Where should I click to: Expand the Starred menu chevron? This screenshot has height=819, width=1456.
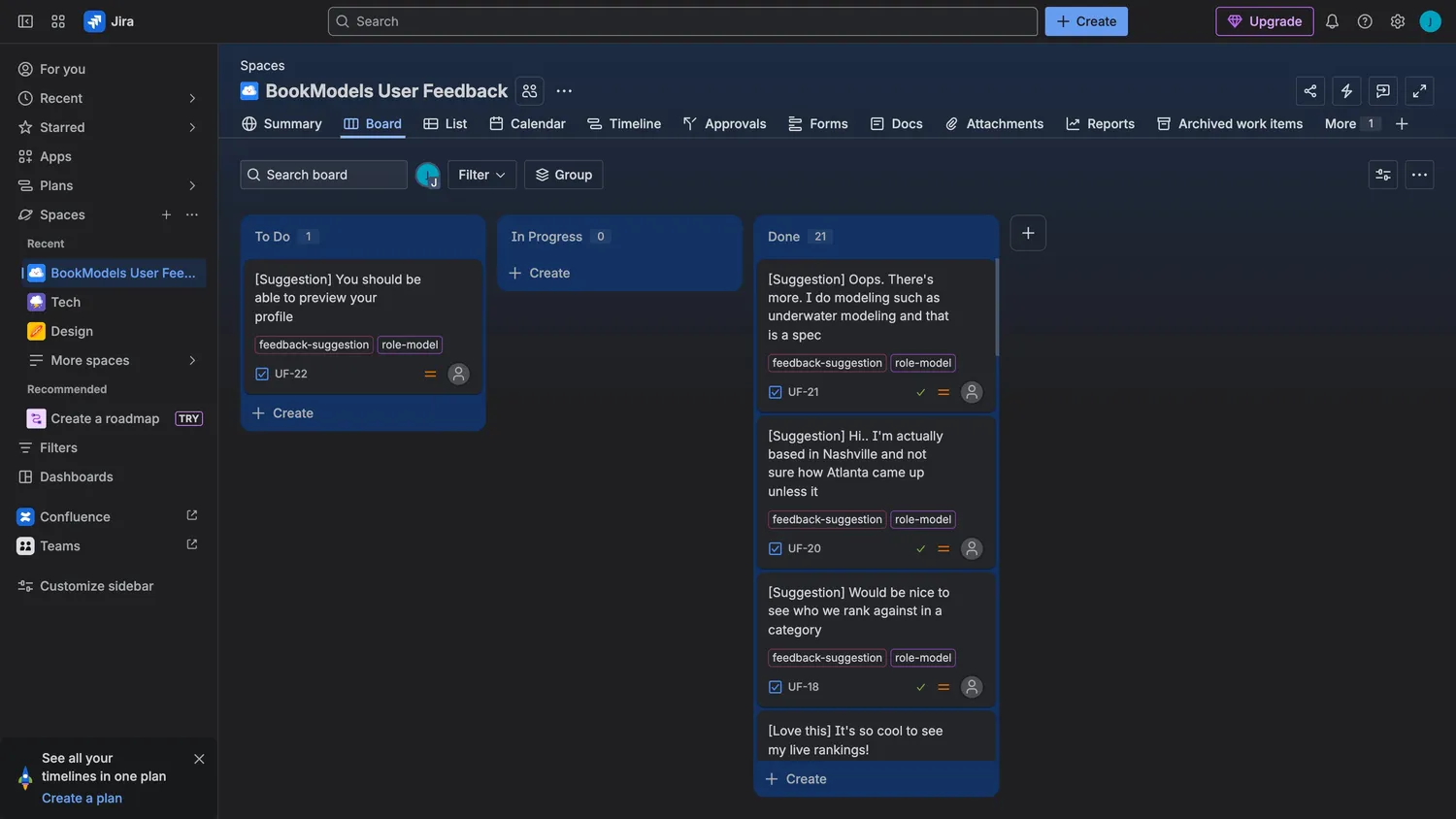pos(192,127)
